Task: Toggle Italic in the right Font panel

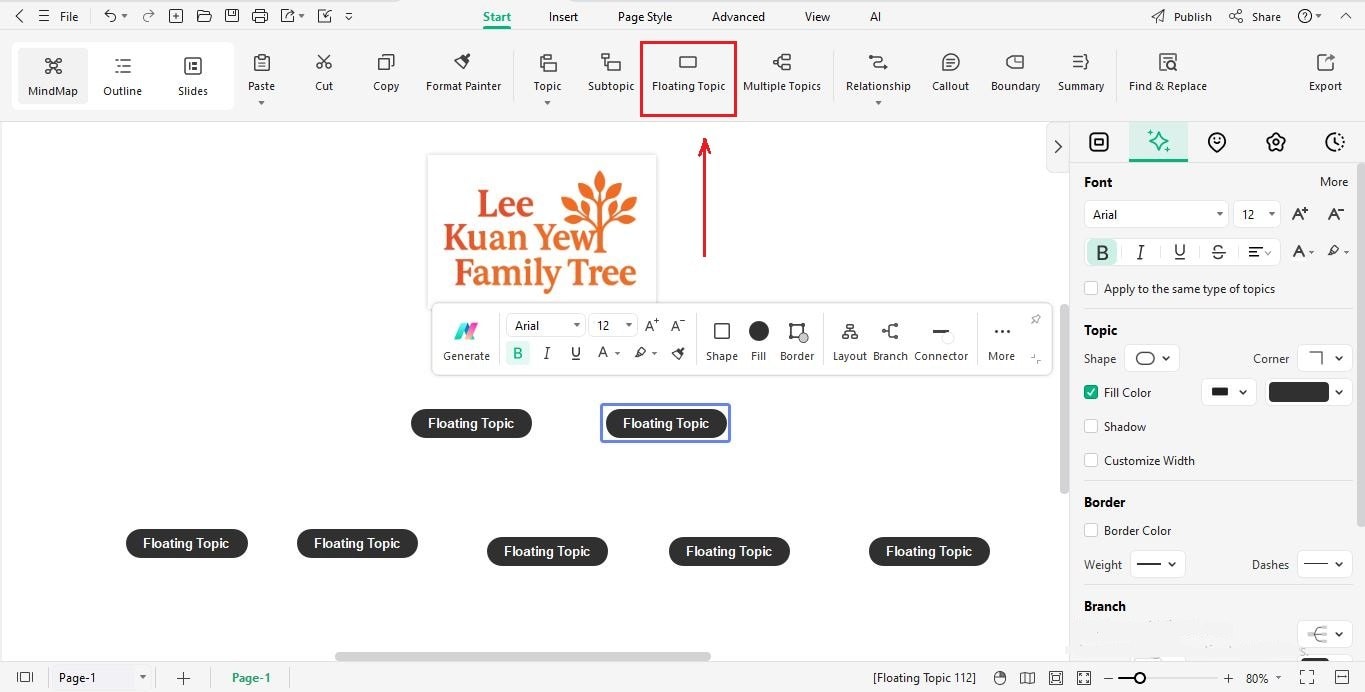Action: click(x=1140, y=252)
